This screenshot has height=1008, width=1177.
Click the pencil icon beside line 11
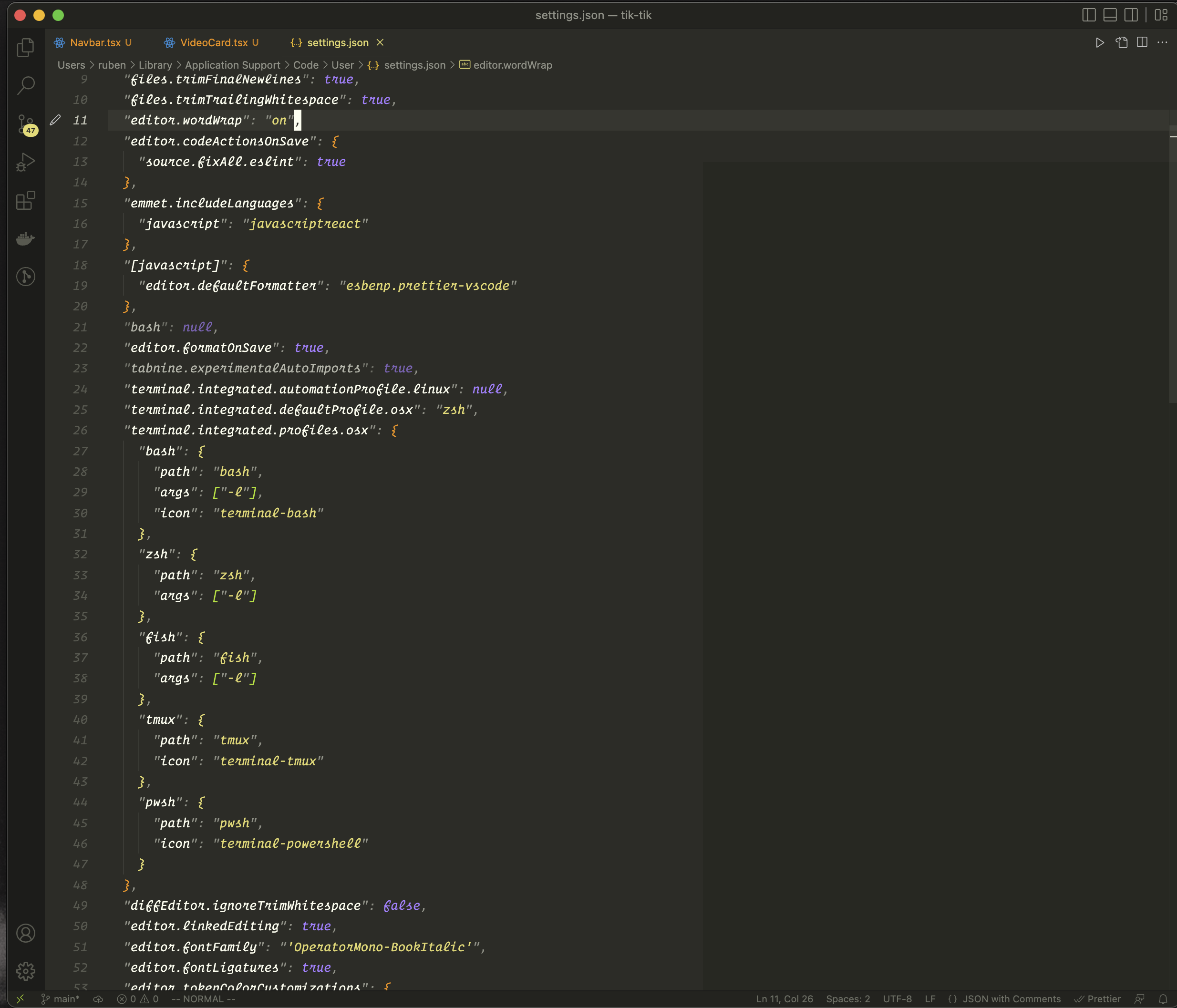click(x=55, y=120)
